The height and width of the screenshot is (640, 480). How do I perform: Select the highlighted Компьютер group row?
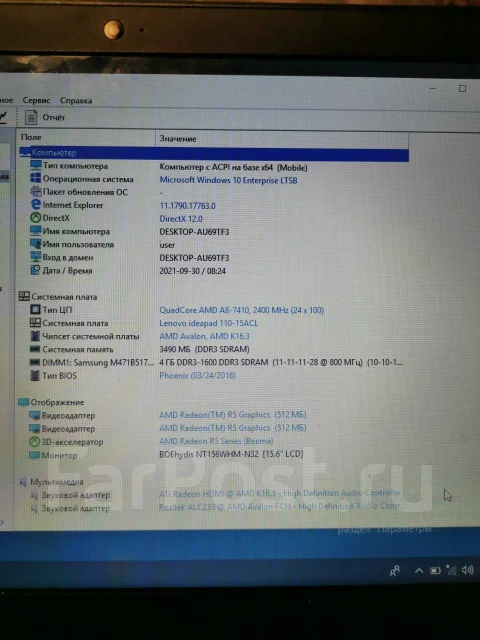214,153
